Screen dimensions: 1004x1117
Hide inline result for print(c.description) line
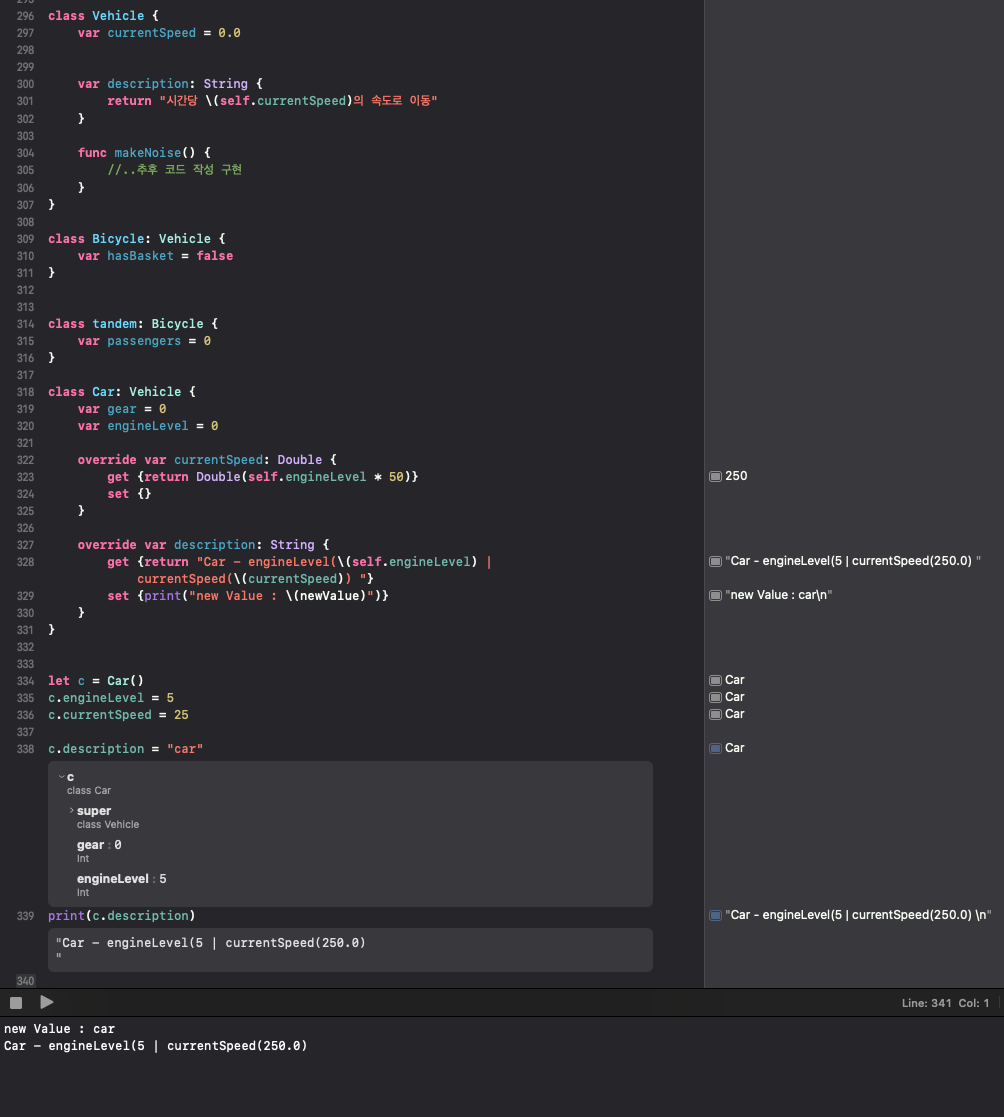pos(715,915)
